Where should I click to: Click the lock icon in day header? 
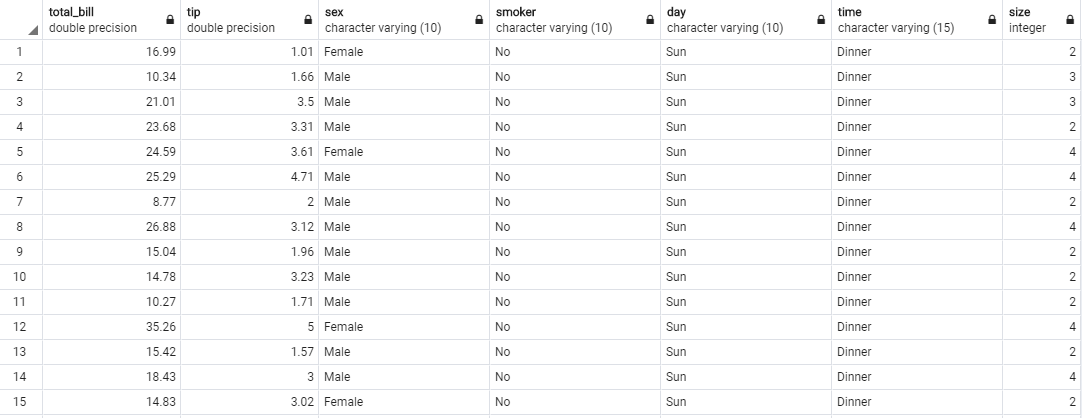(820, 20)
